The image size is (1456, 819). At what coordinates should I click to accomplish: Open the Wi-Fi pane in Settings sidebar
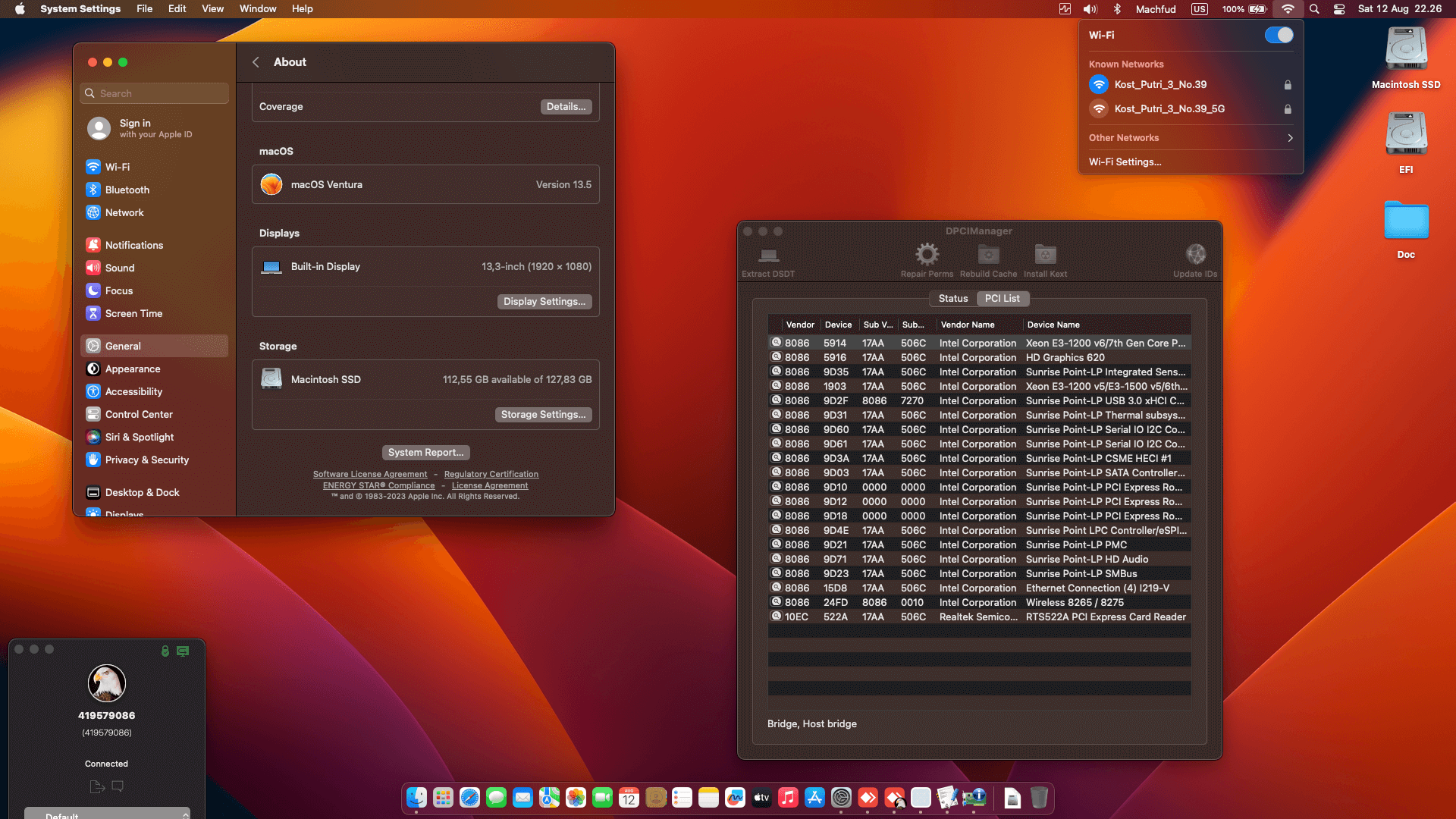pos(155,167)
